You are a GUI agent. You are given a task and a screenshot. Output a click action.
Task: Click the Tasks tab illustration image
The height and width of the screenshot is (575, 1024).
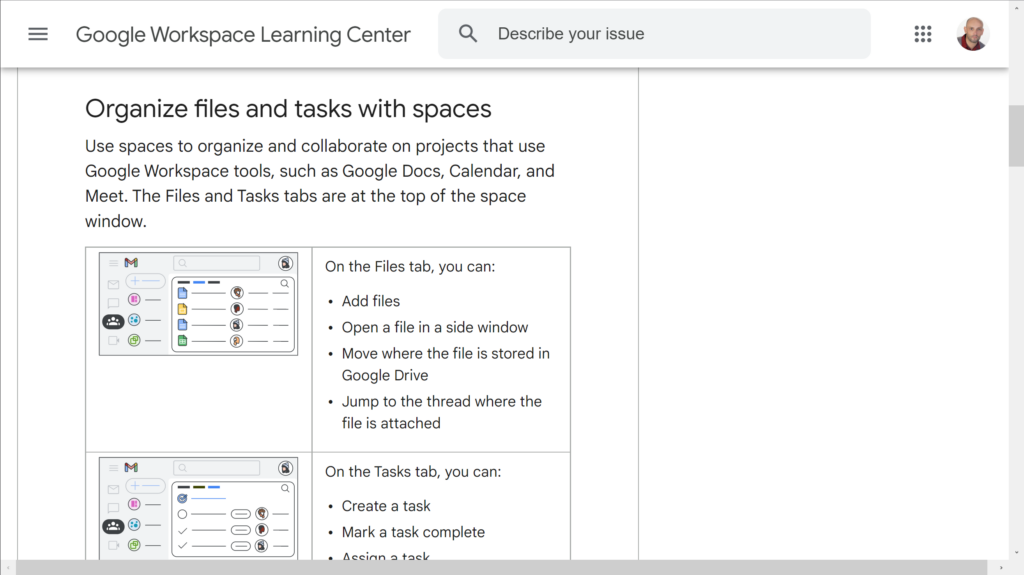pos(199,508)
